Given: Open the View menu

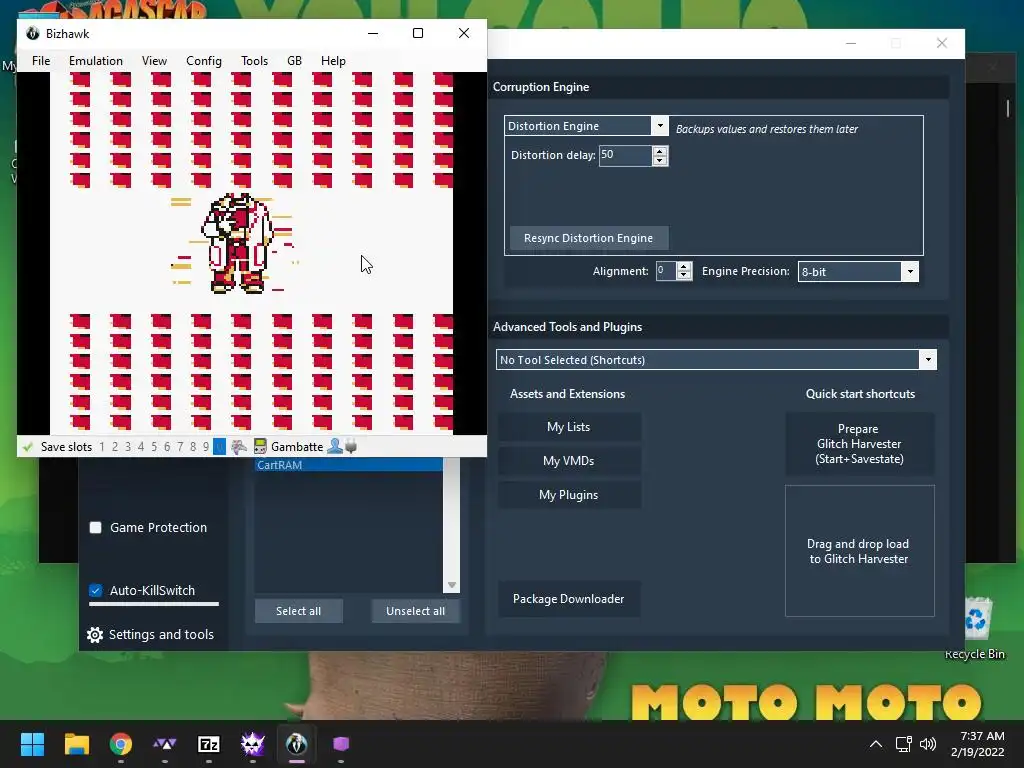Looking at the screenshot, I should pyautogui.click(x=154, y=61).
